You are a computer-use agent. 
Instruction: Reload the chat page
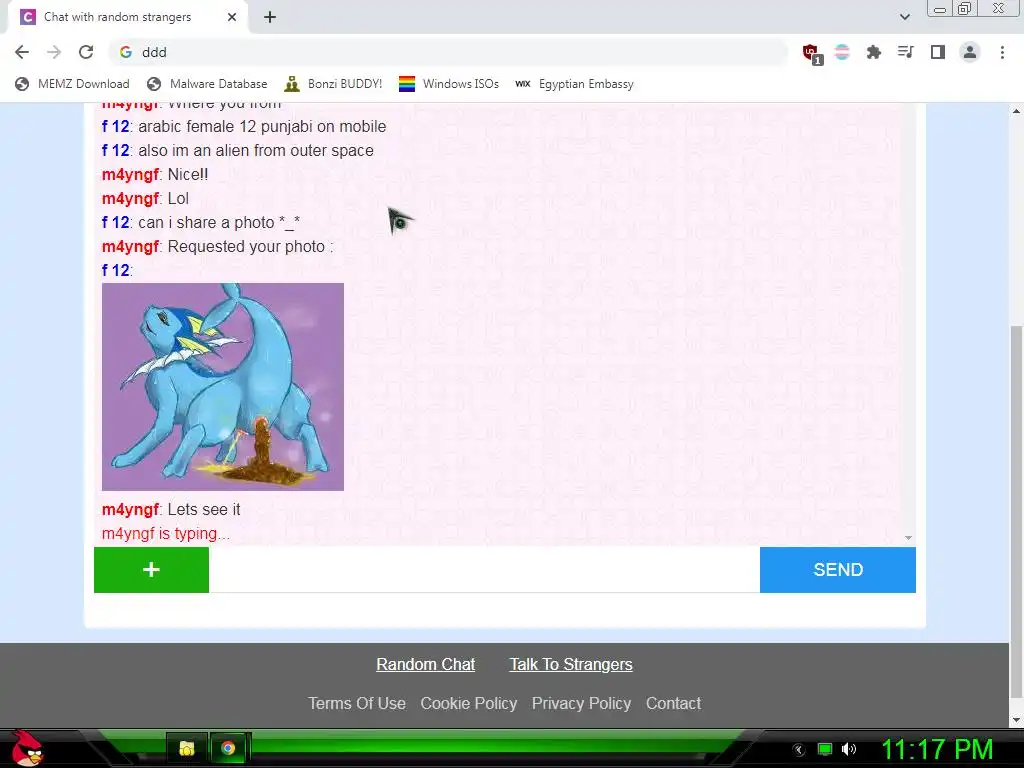tap(86, 52)
